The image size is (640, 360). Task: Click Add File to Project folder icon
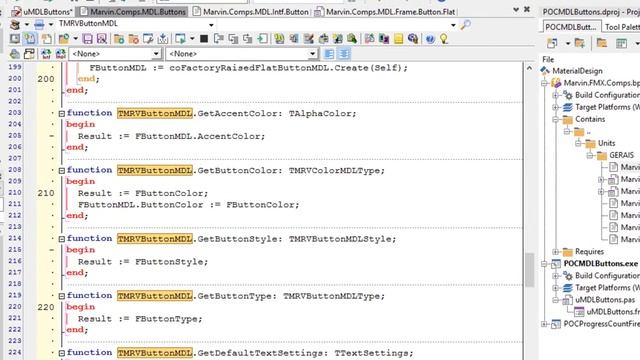tap(119, 39)
